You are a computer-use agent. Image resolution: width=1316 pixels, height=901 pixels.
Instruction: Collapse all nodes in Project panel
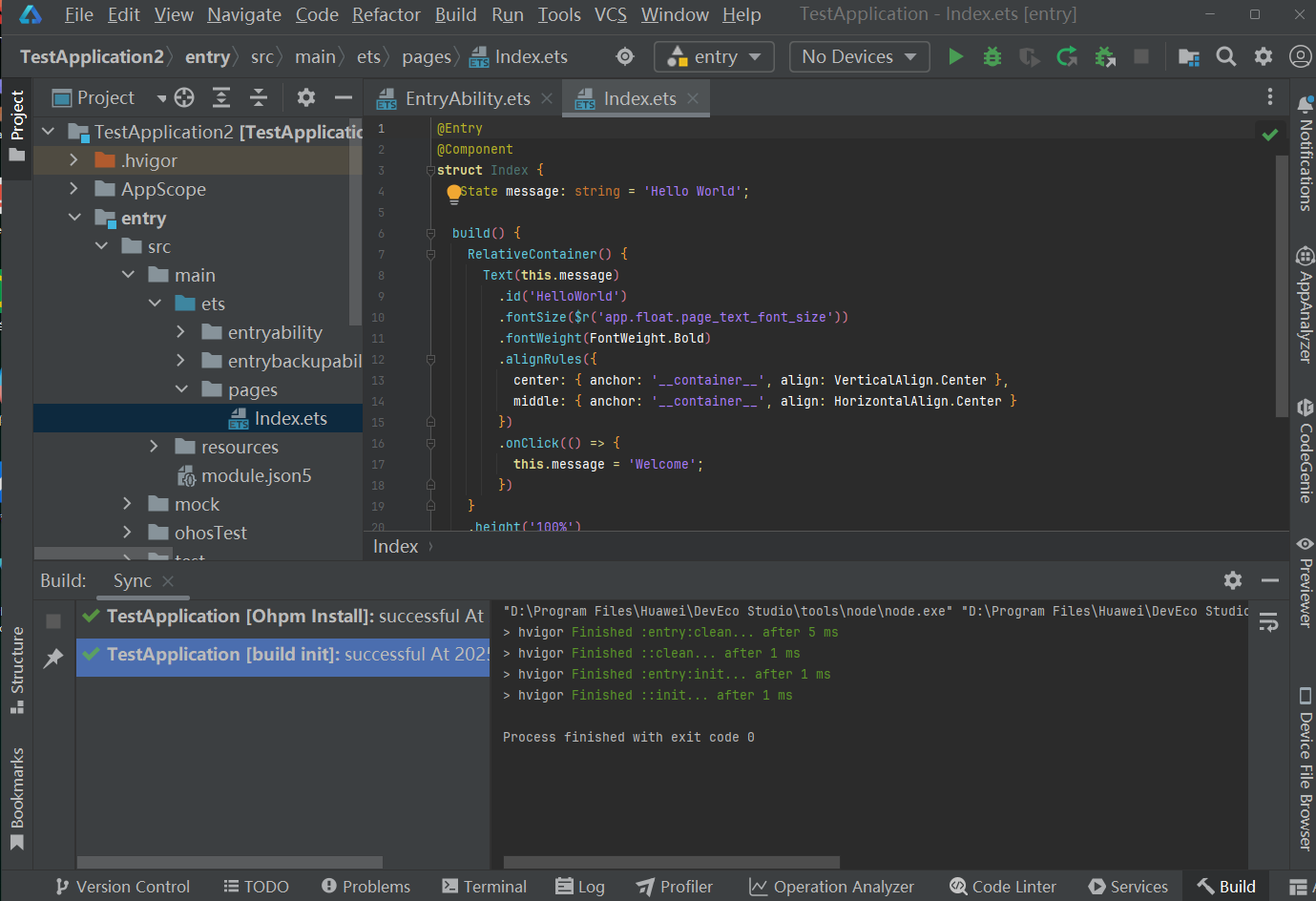pos(259,97)
